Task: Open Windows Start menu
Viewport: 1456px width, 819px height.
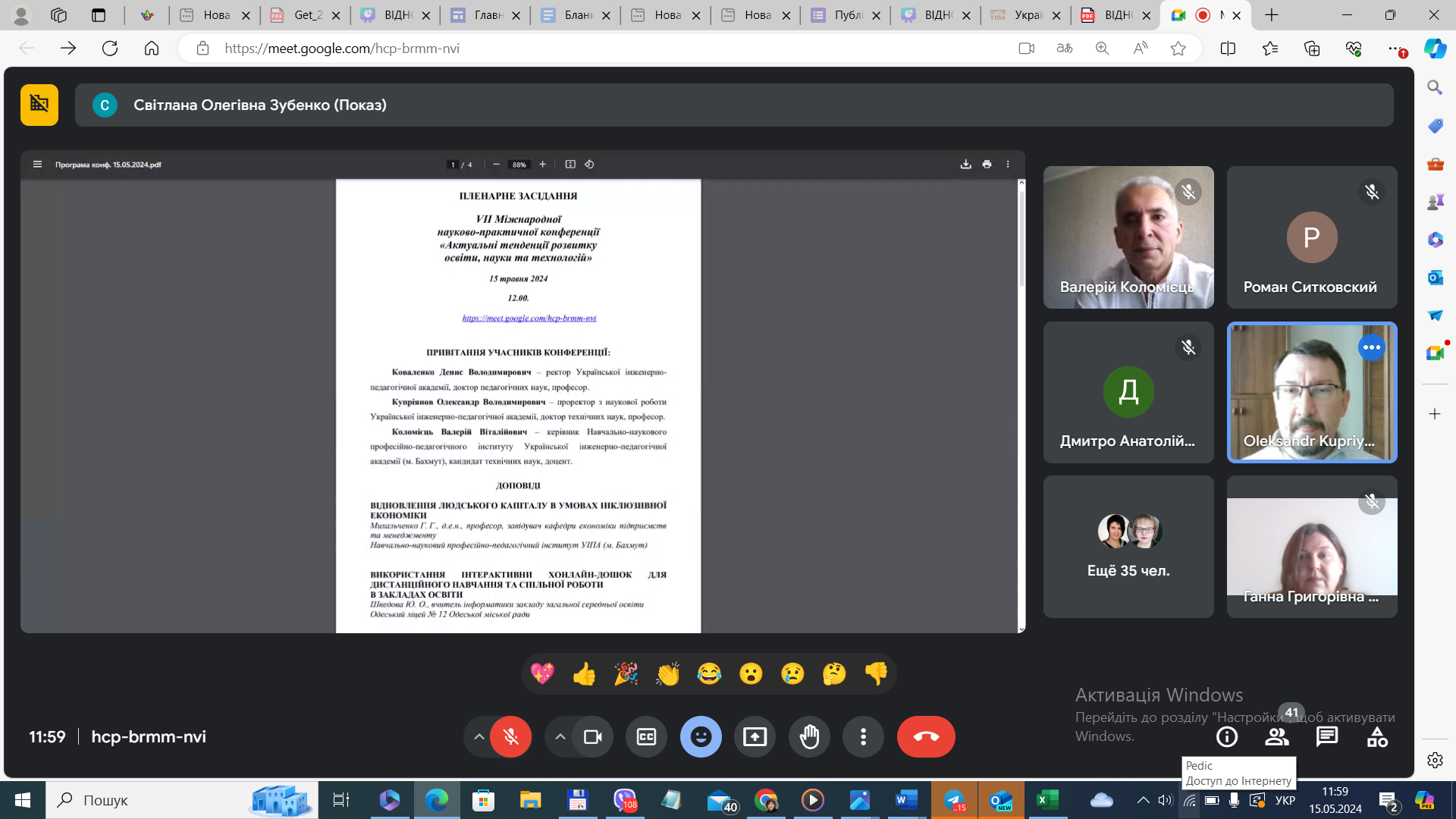Action: coord(23,800)
